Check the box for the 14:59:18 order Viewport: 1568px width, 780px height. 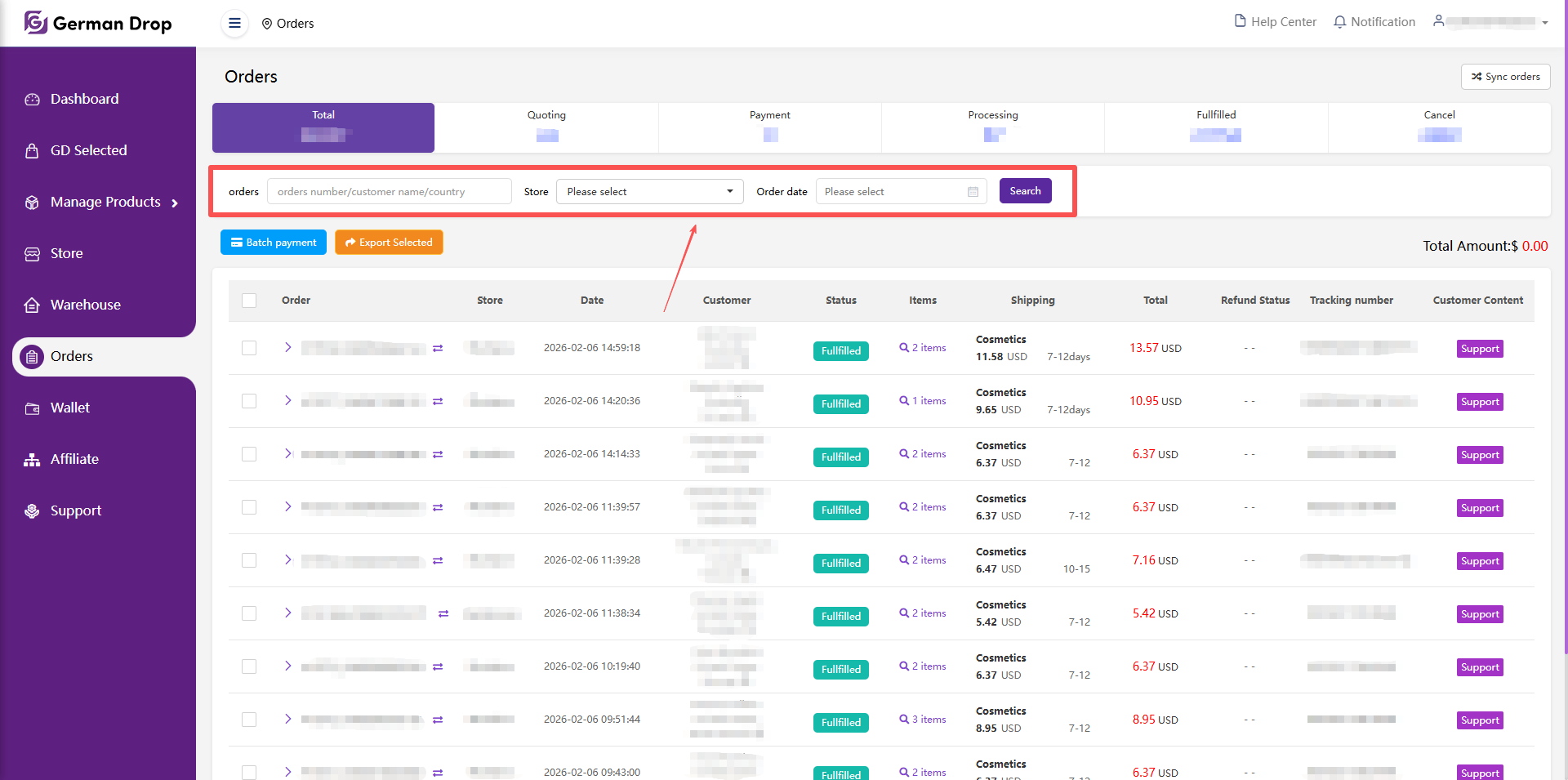click(249, 348)
